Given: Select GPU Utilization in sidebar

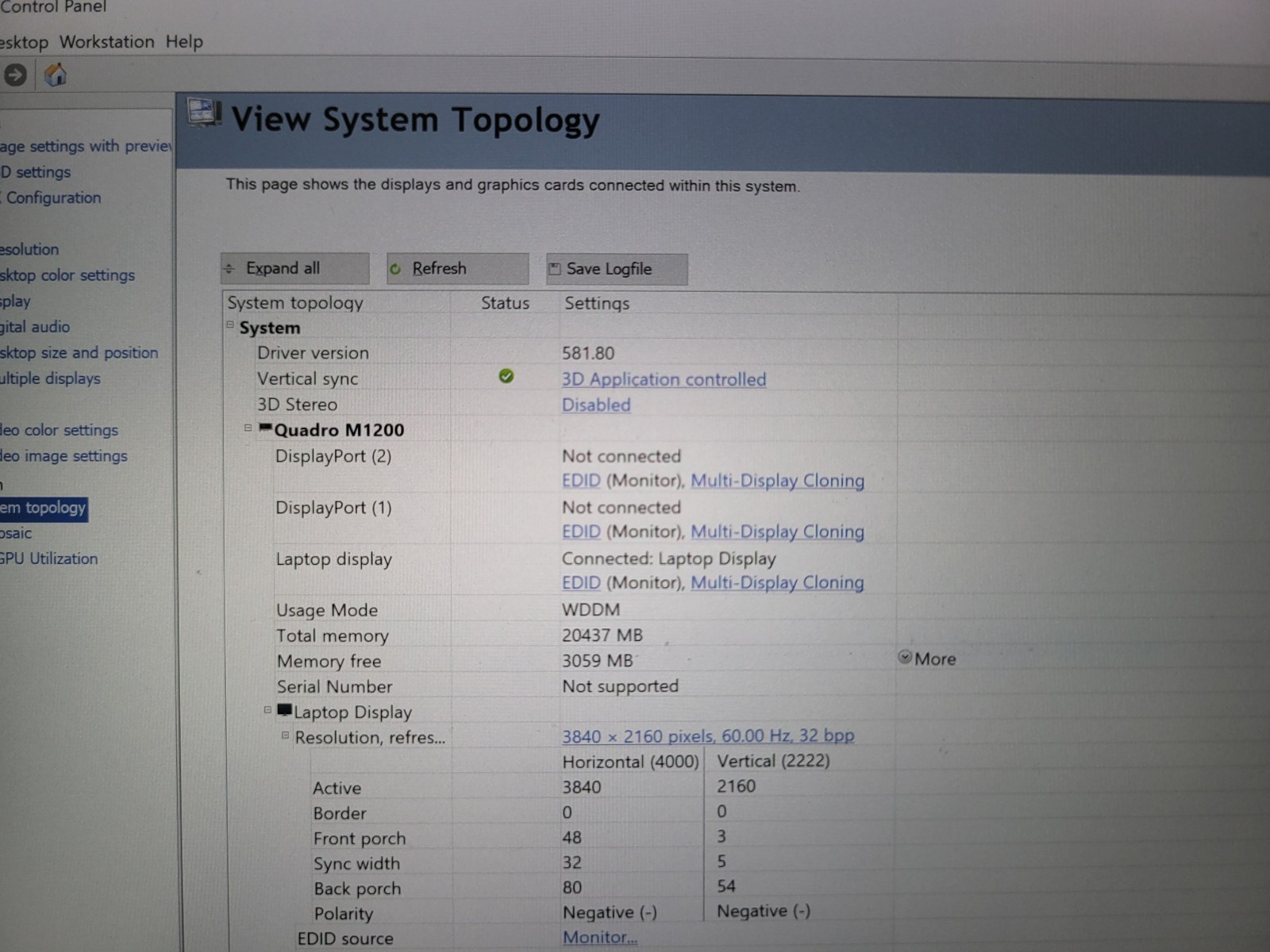Looking at the screenshot, I should point(49,559).
